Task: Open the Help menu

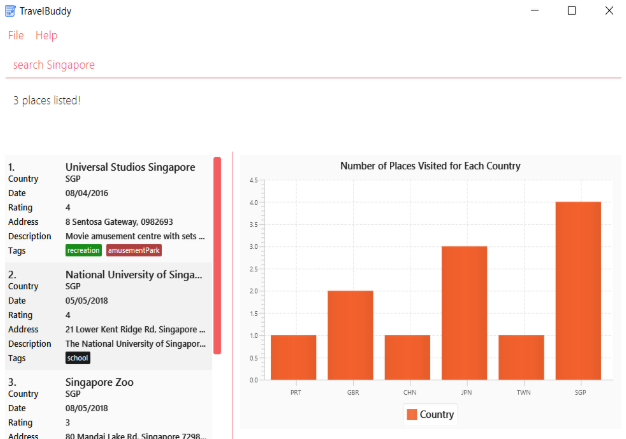Action: [x=46, y=36]
